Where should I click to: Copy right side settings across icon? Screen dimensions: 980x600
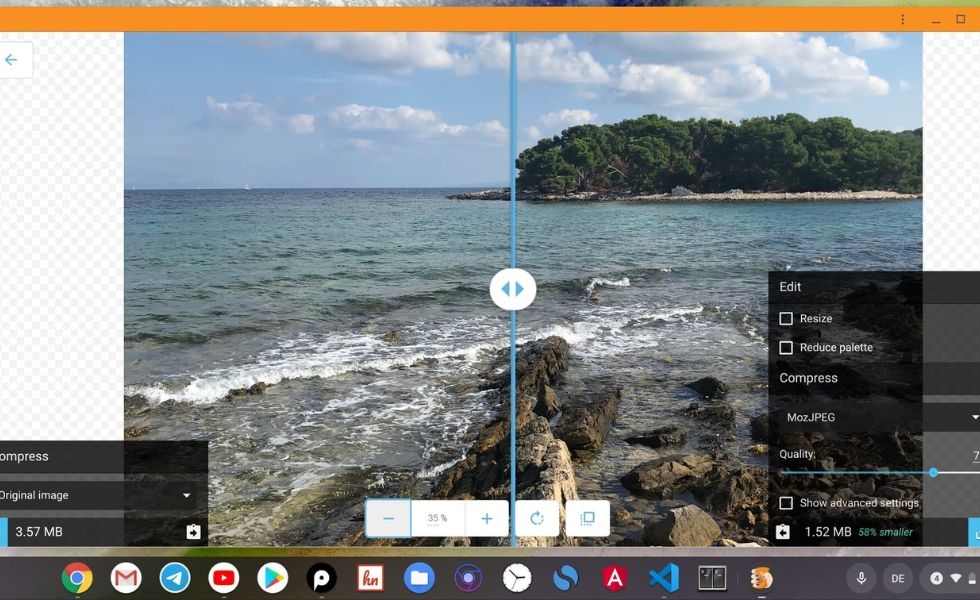[x=782, y=532]
